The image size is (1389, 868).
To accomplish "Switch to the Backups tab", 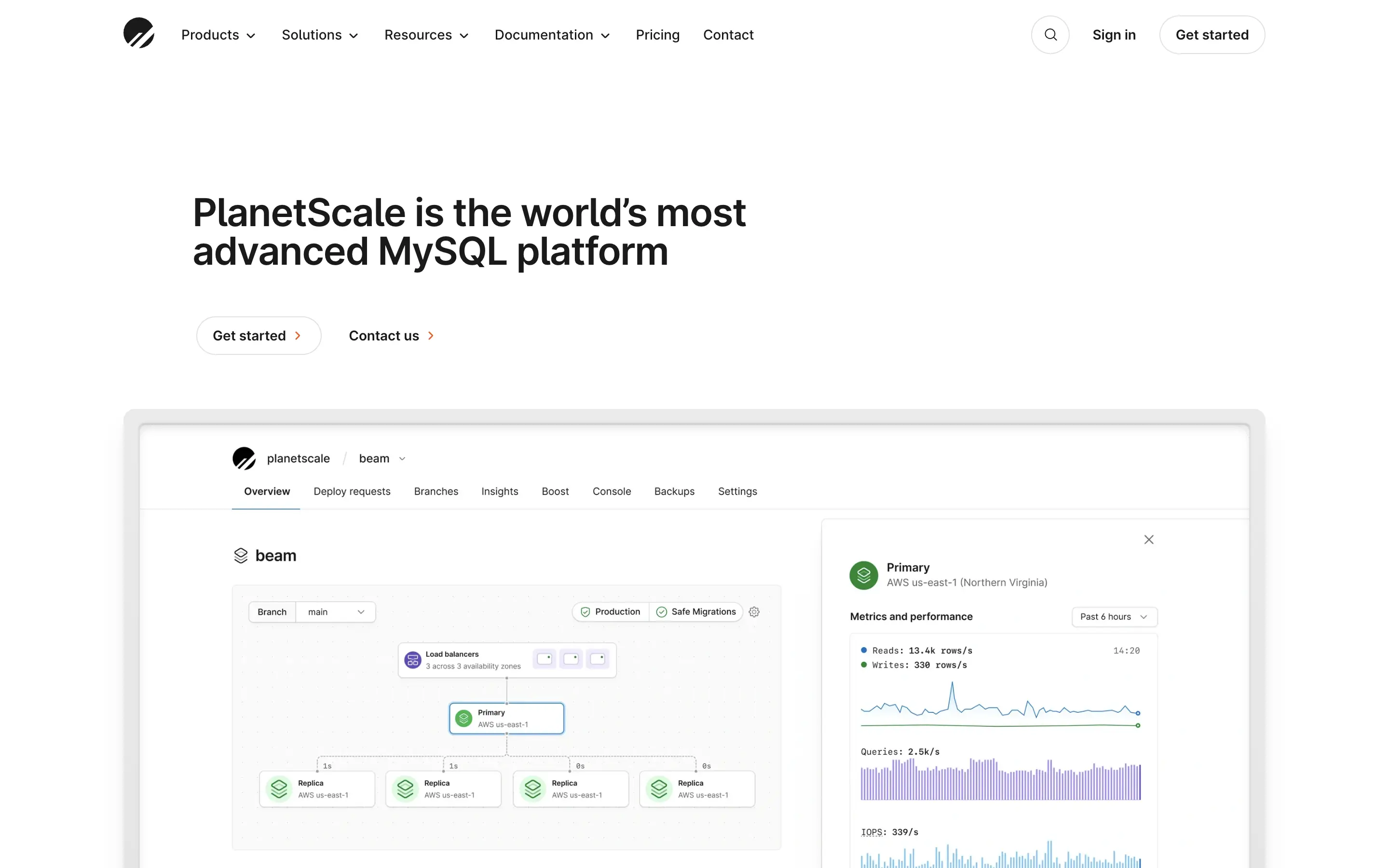I will point(674,491).
